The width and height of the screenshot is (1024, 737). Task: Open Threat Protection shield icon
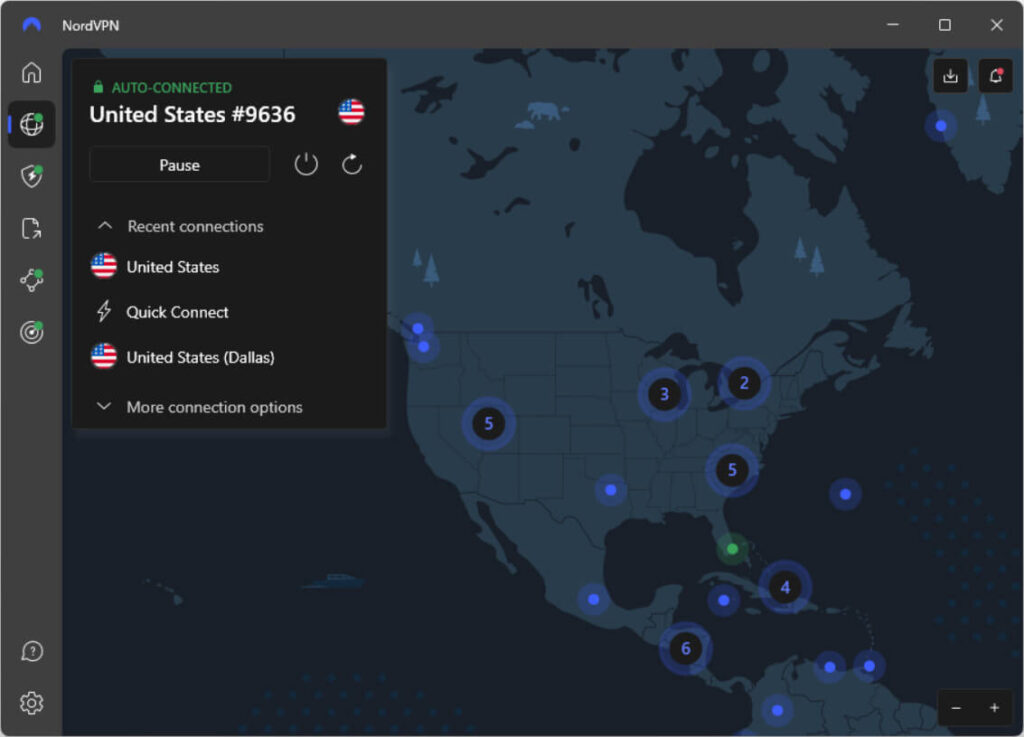tap(31, 176)
